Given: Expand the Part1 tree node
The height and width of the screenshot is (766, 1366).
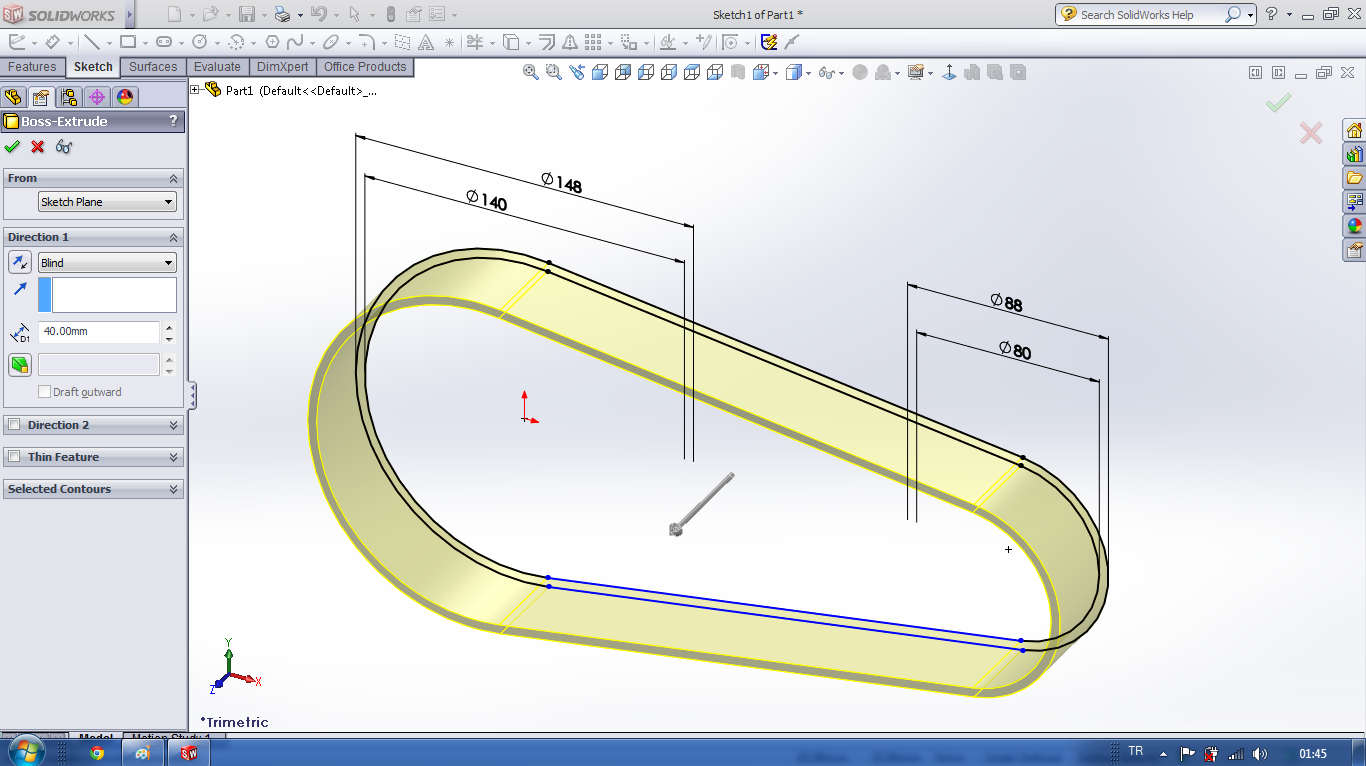Looking at the screenshot, I should 195,90.
